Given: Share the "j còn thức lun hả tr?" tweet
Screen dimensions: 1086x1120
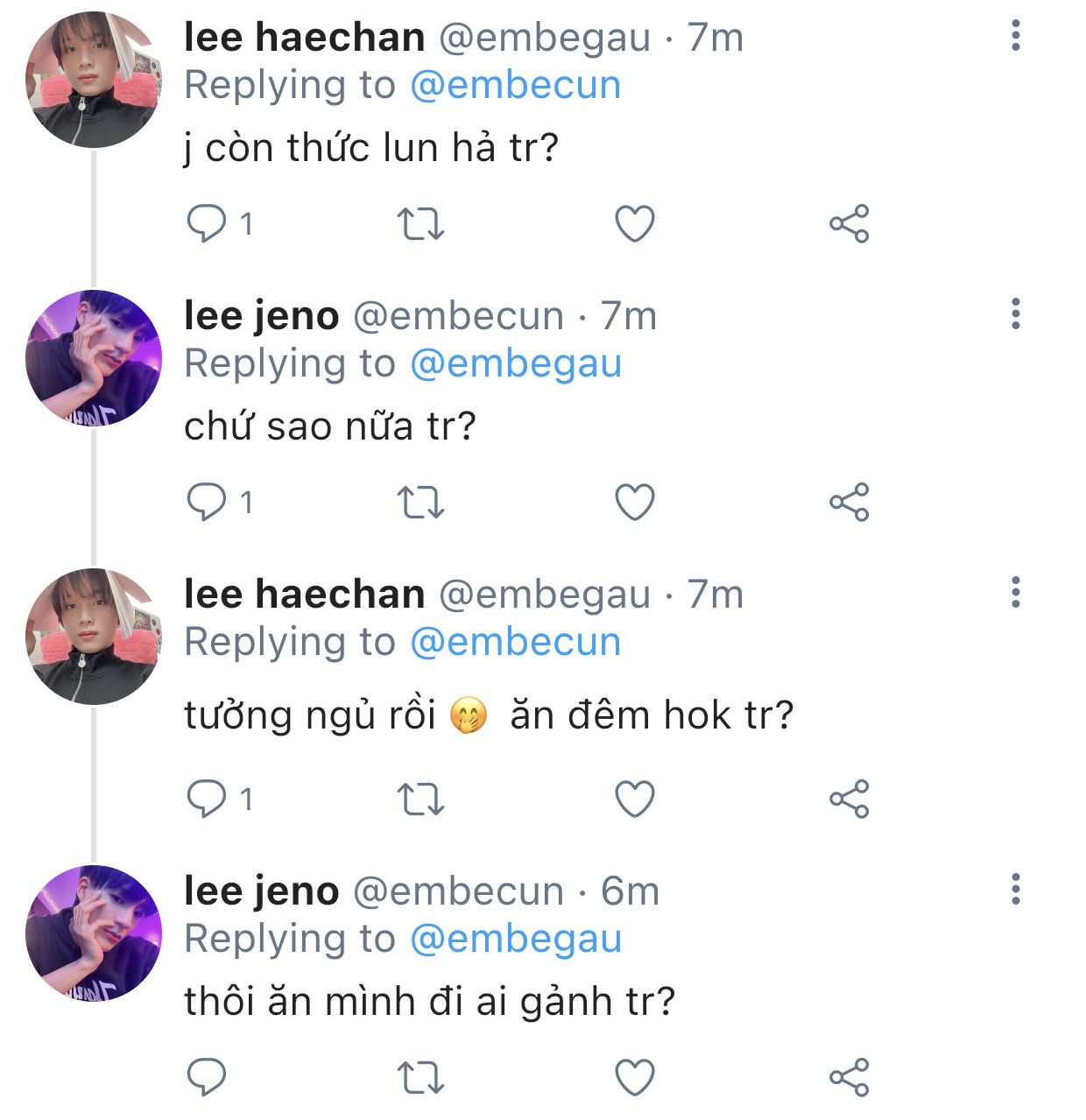Looking at the screenshot, I should tap(849, 224).
